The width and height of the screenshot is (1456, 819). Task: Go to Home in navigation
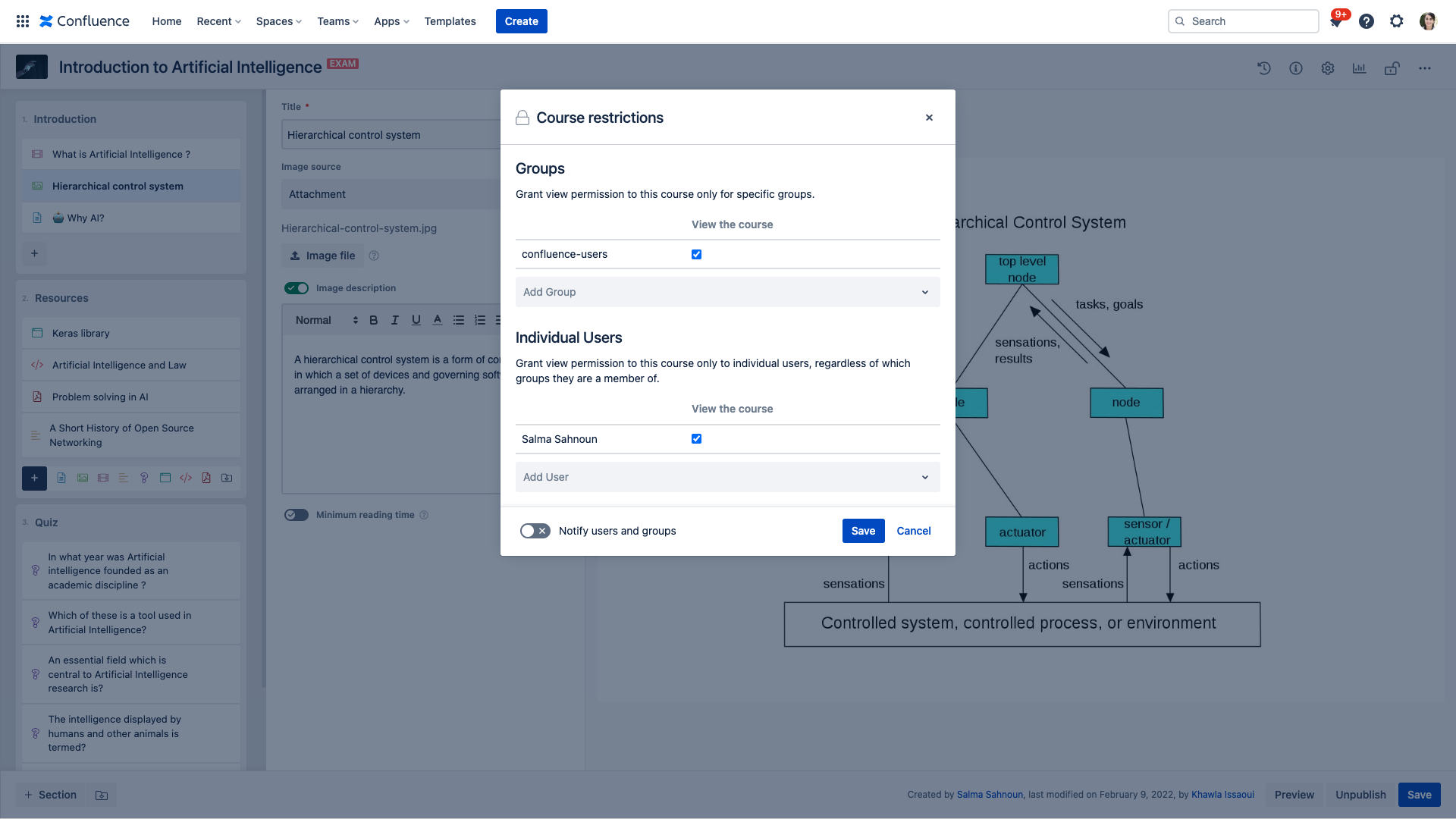coord(166,21)
